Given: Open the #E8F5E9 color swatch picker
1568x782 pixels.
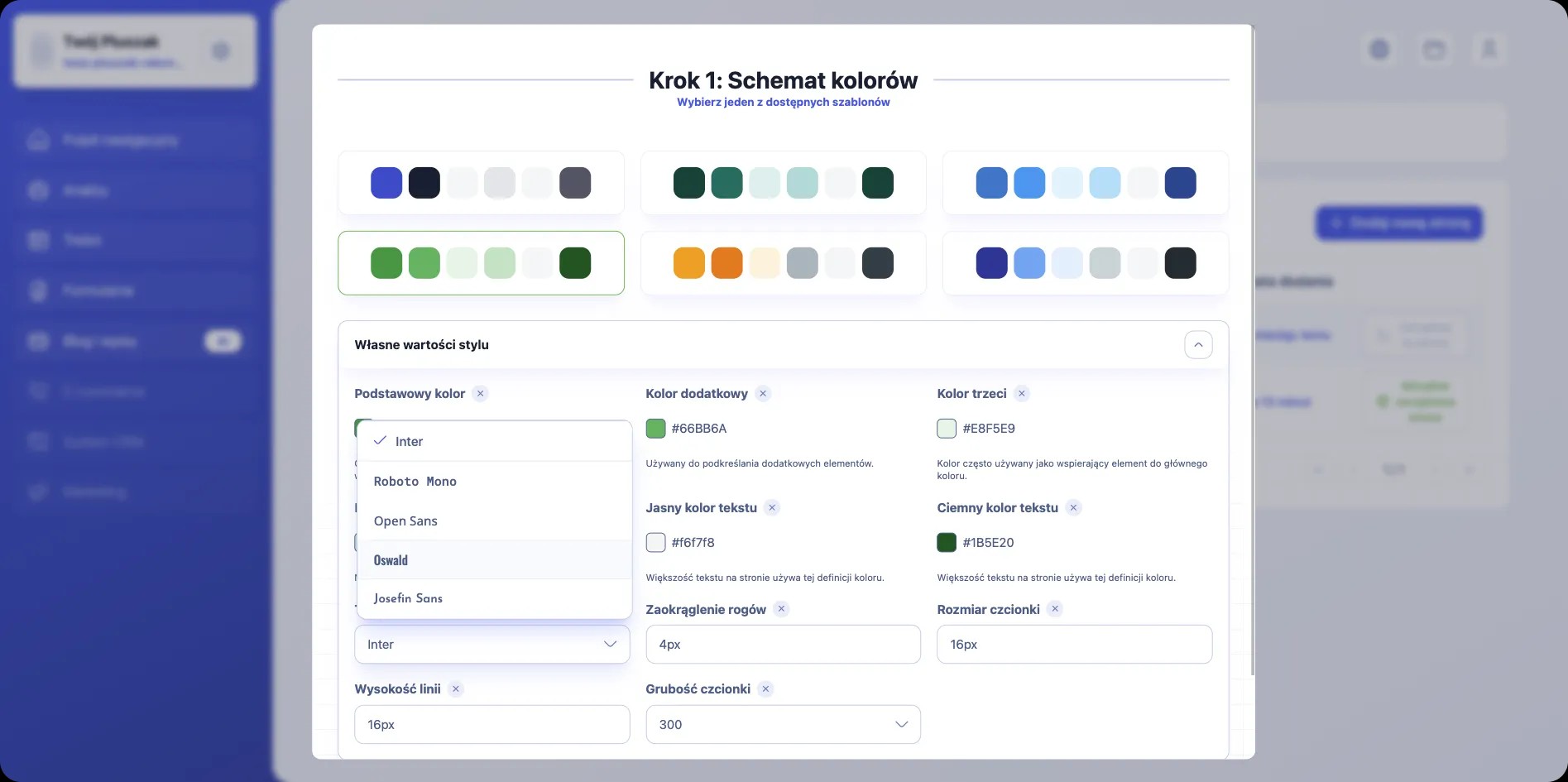Looking at the screenshot, I should pos(947,429).
